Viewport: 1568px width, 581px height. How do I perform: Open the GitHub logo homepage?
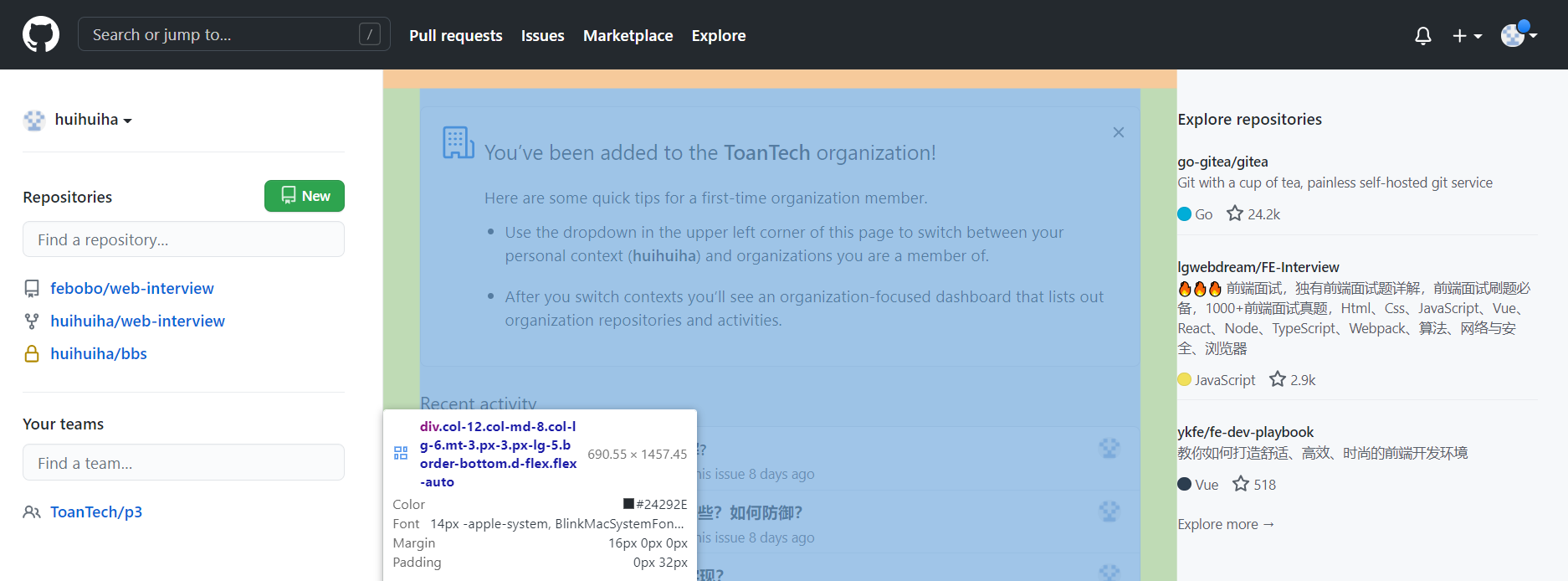(x=41, y=34)
